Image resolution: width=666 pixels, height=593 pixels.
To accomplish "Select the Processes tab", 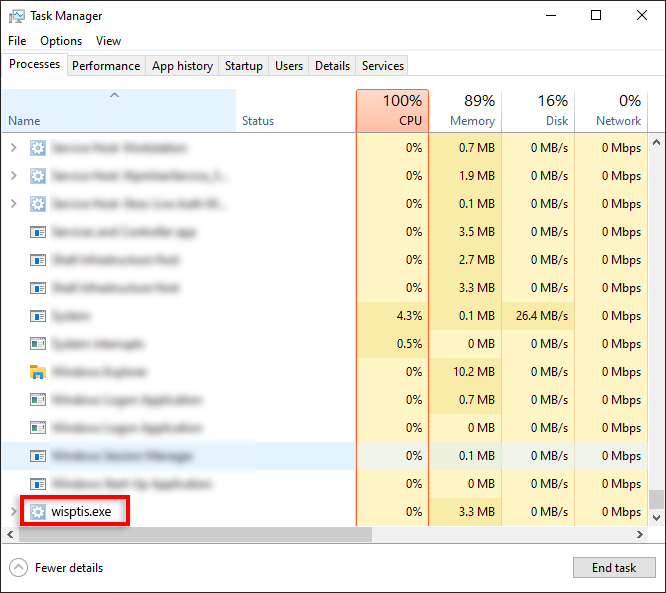I will tap(34, 64).
